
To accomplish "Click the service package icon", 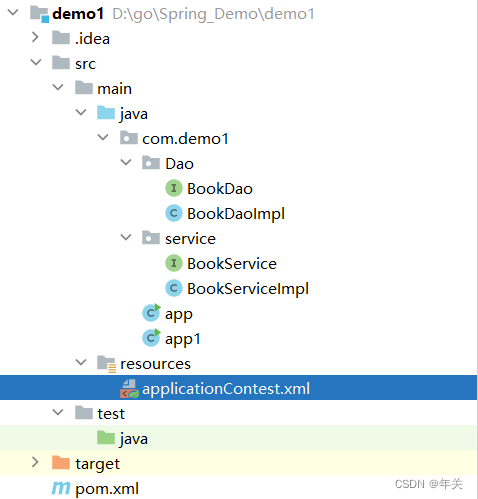I will [151, 237].
